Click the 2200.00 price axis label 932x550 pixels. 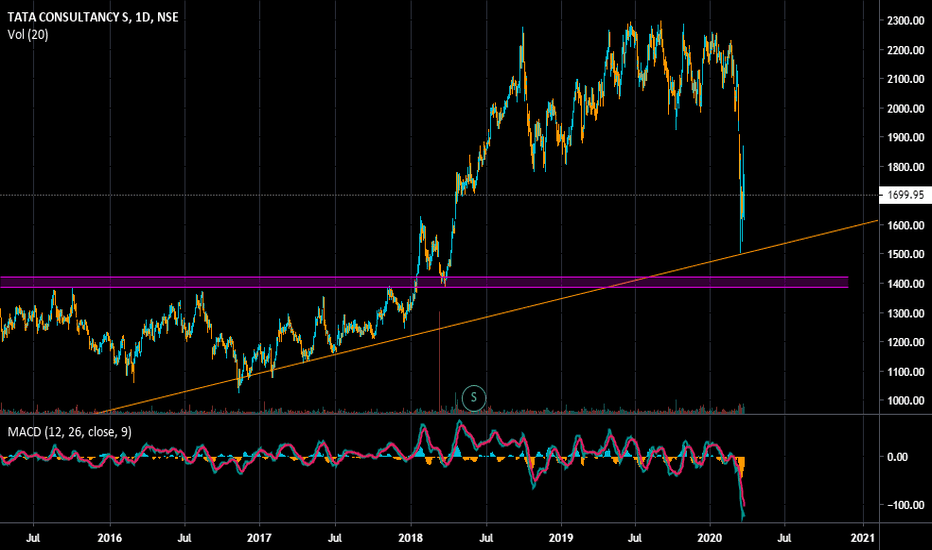[x=906, y=50]
